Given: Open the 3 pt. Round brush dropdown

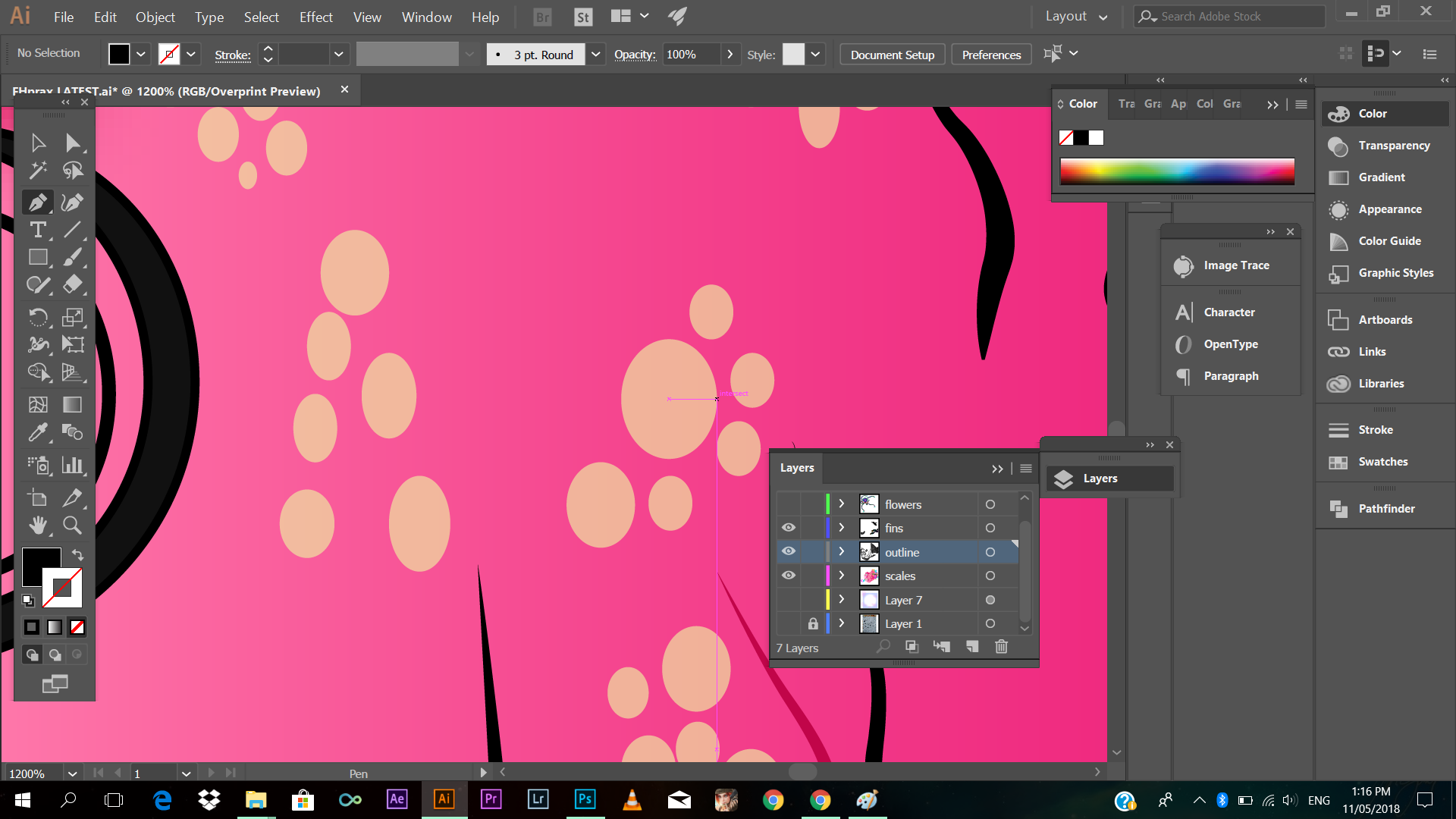Looking at the screenshot, I should point(596,55).
